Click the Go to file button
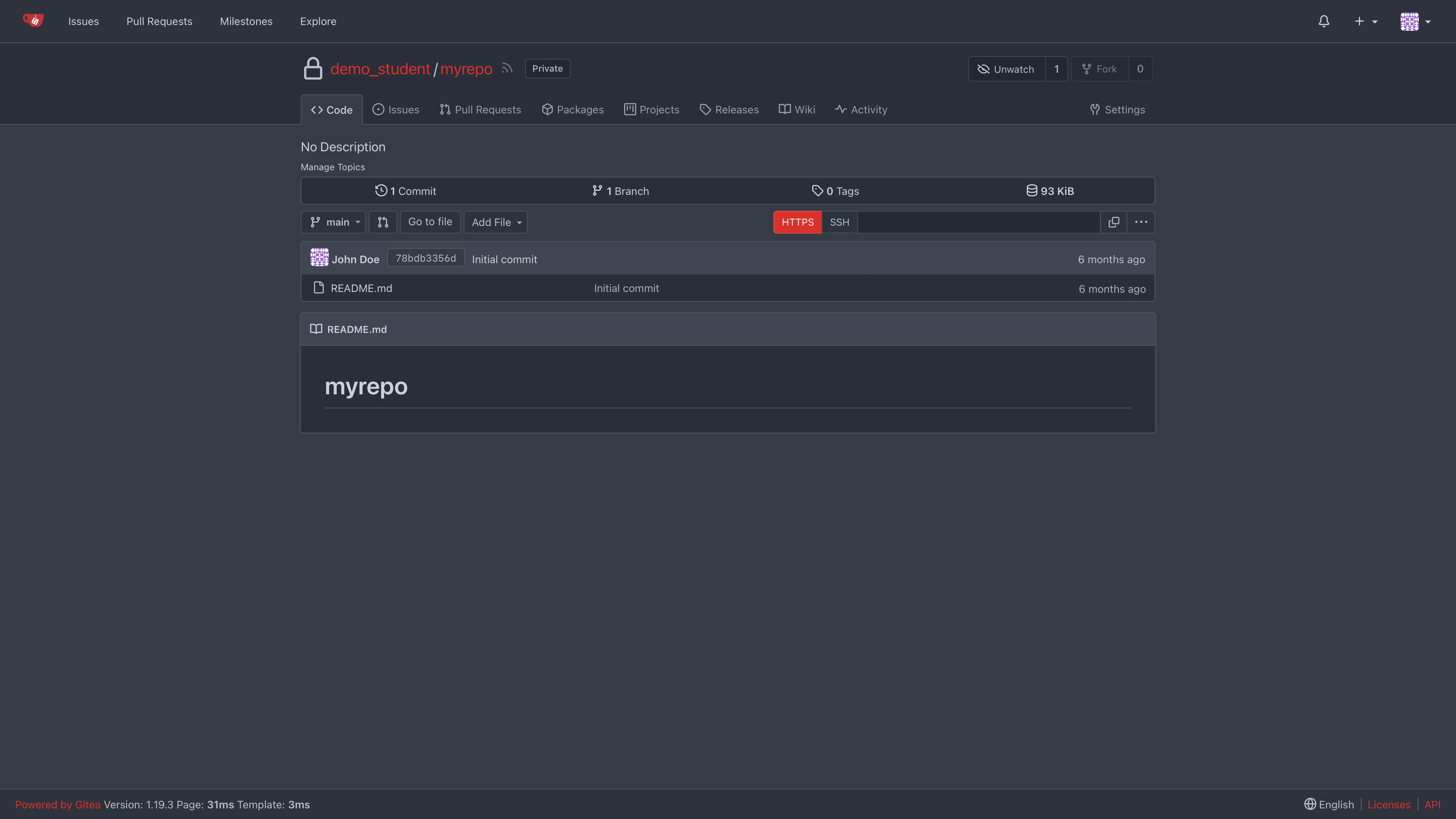 (430, 222)
